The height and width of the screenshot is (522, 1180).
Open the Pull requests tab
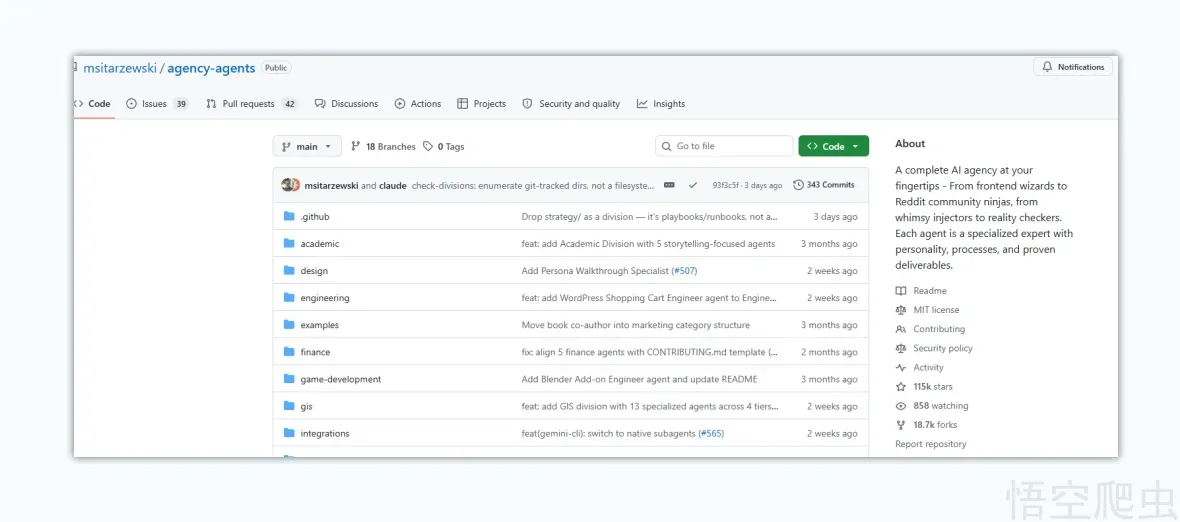click(x=251, y=104)
